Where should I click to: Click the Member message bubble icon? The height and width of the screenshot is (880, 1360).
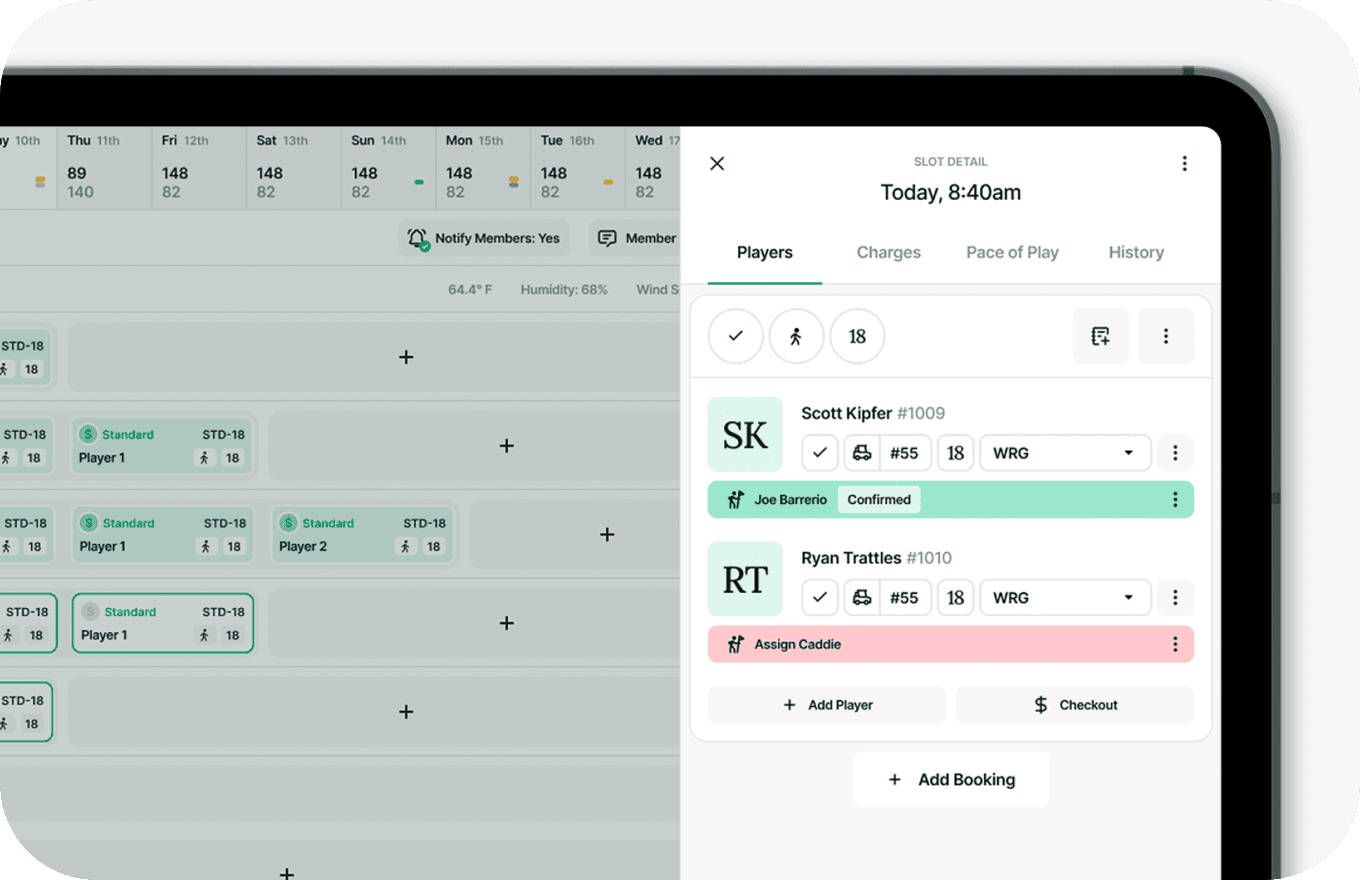(x=607, y=238)
